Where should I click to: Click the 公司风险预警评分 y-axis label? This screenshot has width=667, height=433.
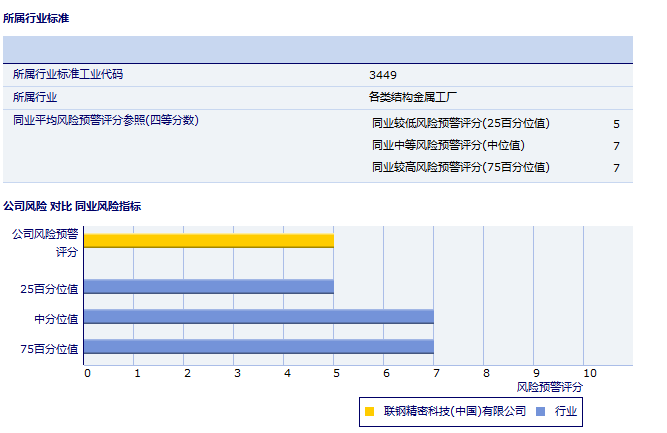[x=45, y=242]
